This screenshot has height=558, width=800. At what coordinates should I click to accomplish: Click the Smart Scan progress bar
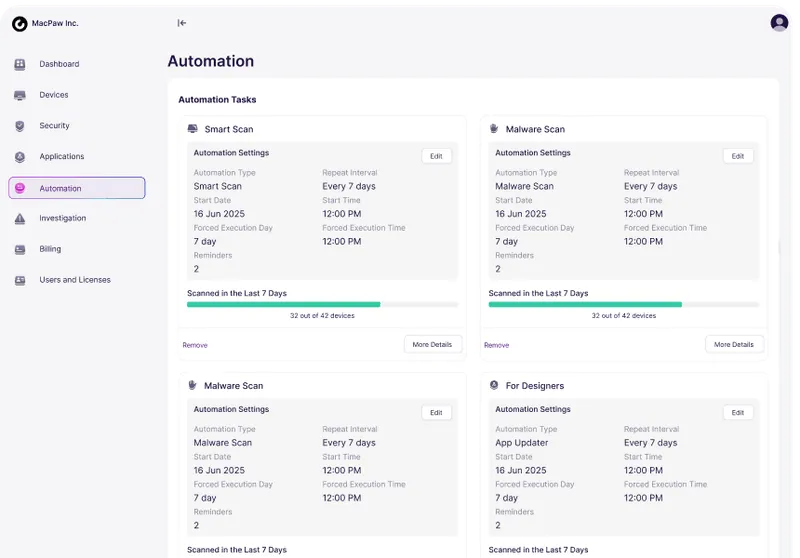[x=322, y=305]
